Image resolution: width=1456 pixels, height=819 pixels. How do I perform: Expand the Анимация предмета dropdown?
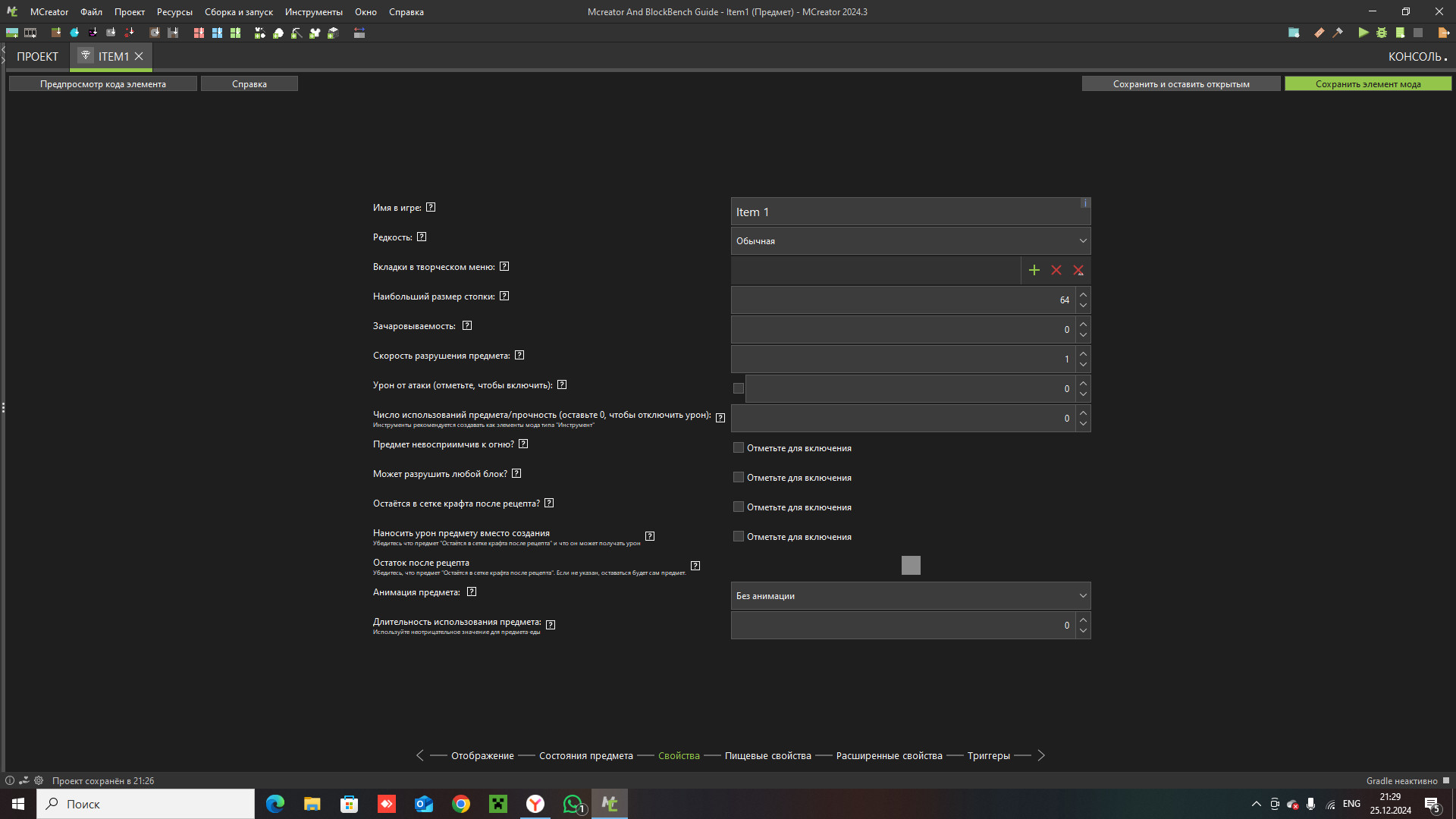pyautogui.click(x=910, y=596)
